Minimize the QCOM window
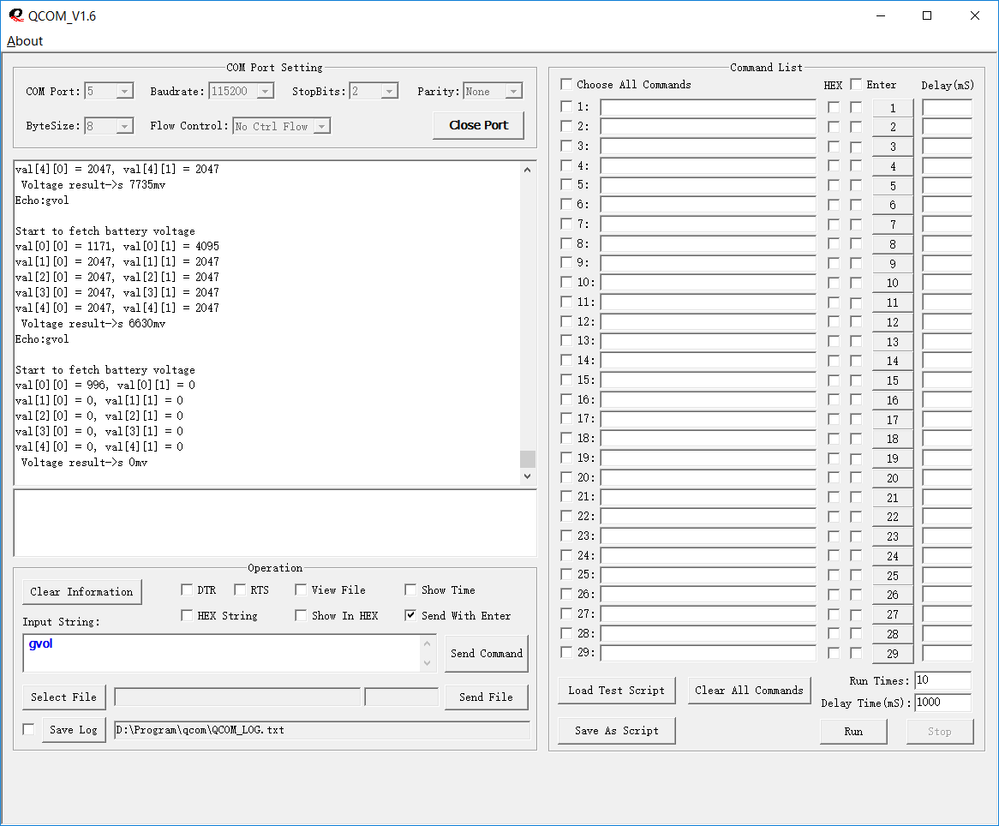 [880, 16]
